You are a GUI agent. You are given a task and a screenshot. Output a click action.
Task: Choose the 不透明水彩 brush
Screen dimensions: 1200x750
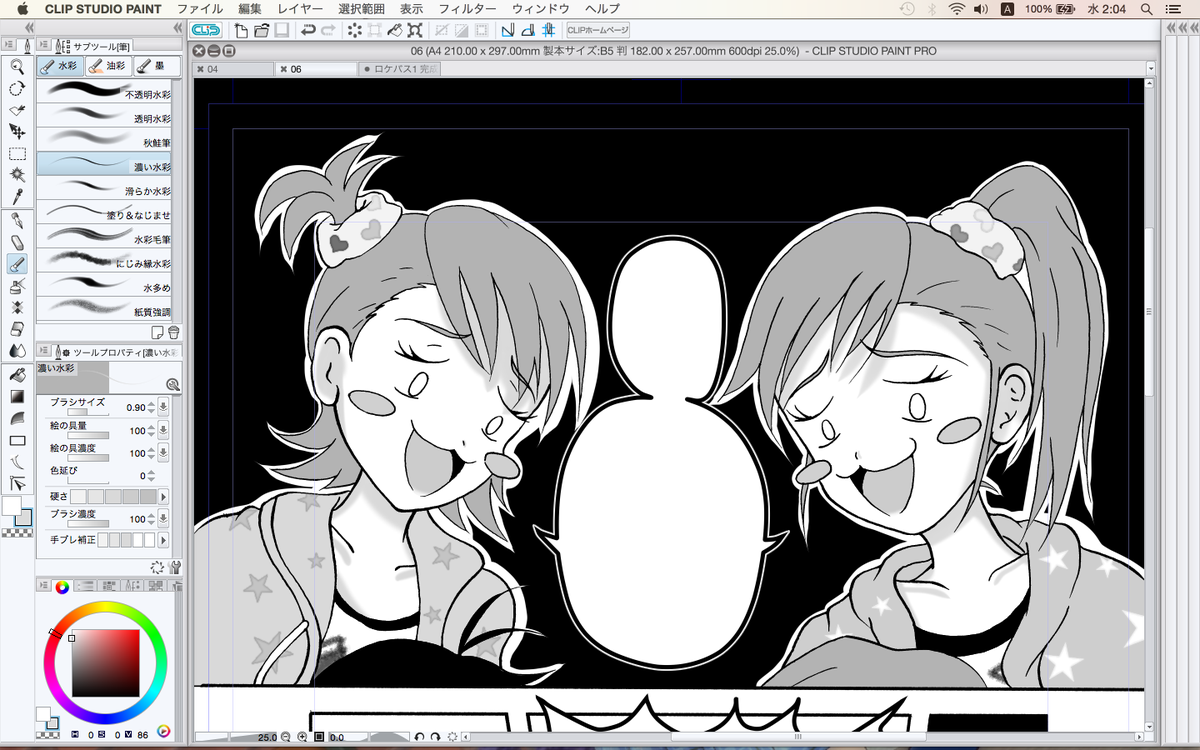pyautogui.click(x=104, y=92)
